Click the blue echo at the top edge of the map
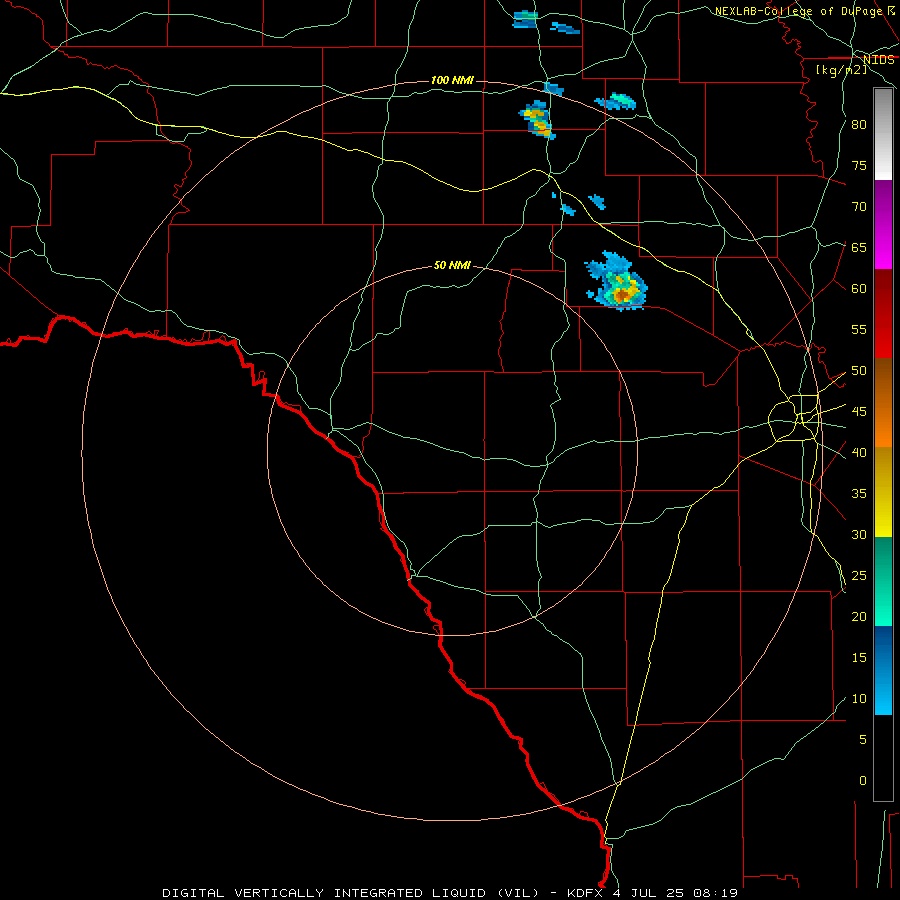The height and width of the screenshot is (900, 900). [525, 19]
